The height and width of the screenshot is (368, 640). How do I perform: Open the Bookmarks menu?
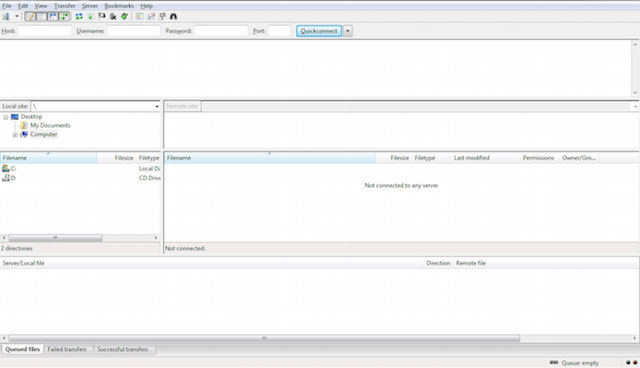[119, 6]
